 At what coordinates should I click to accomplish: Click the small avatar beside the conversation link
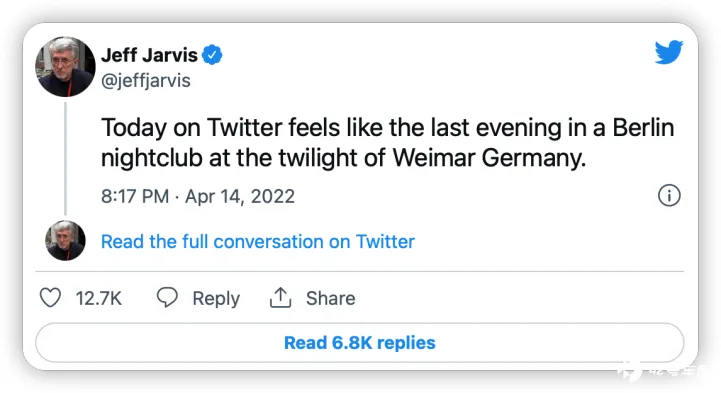pos(65,240)
